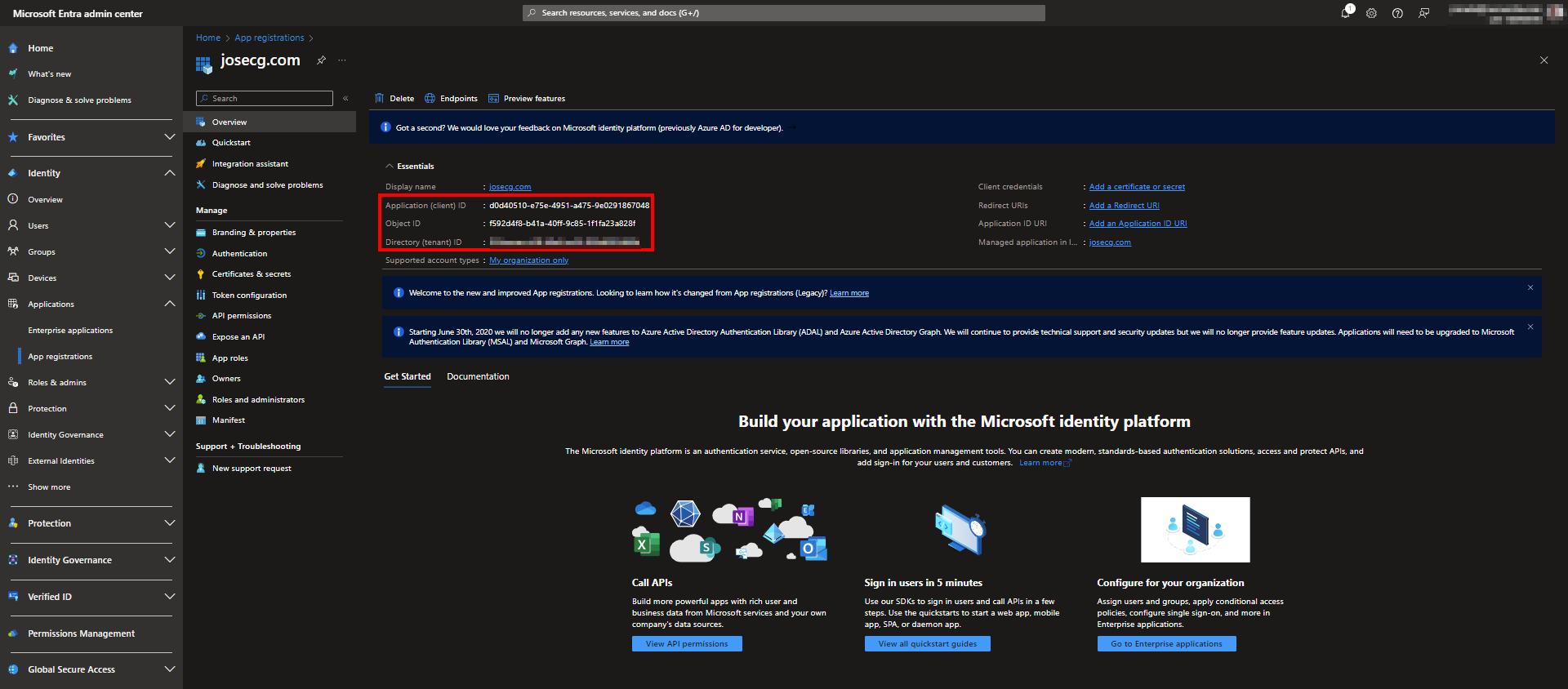Image resolution: width=1568 pixels, height=689 pixels.
Task: Select API permissions in Manage menu
Action: point(241,316)
